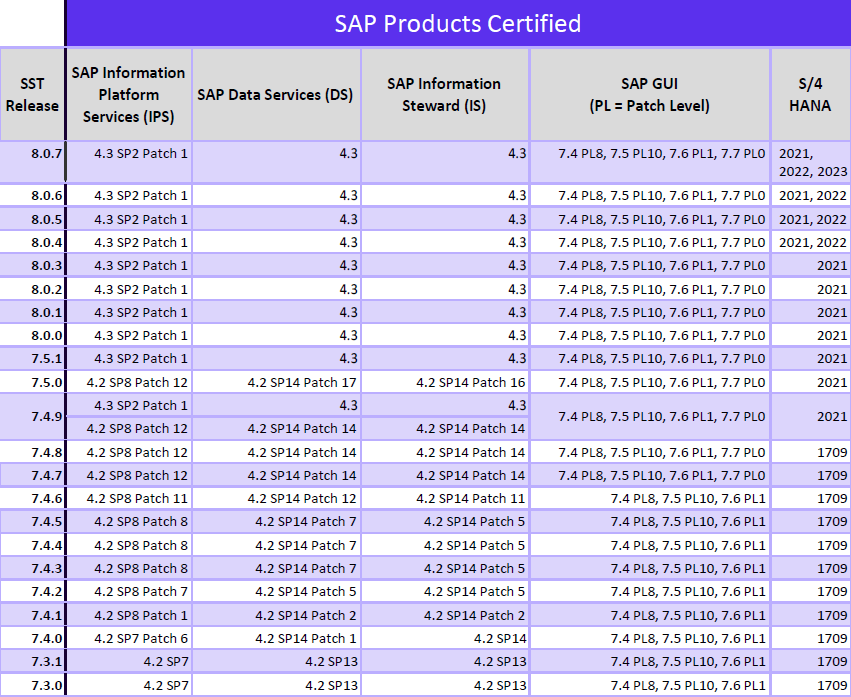Select "4.3 SP2 Patch 1" IPS cell in row 8.0.7
851x697 pixels.
[129, 162]
